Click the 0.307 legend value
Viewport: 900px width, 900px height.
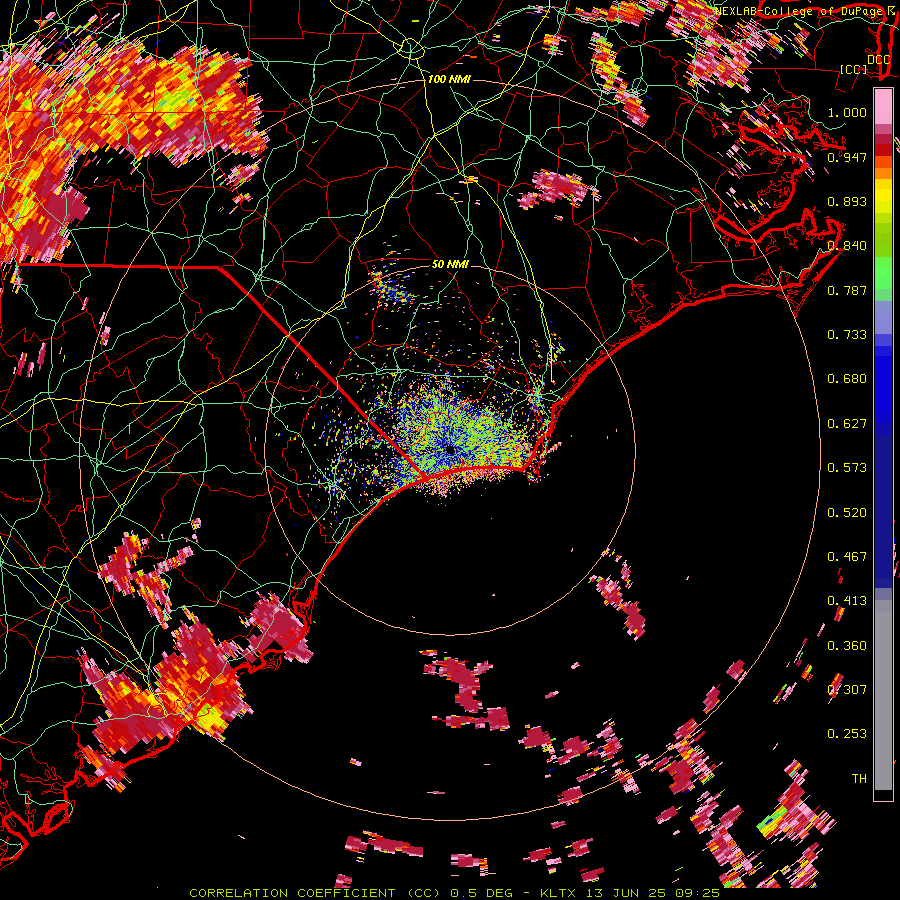coord(847,689)
